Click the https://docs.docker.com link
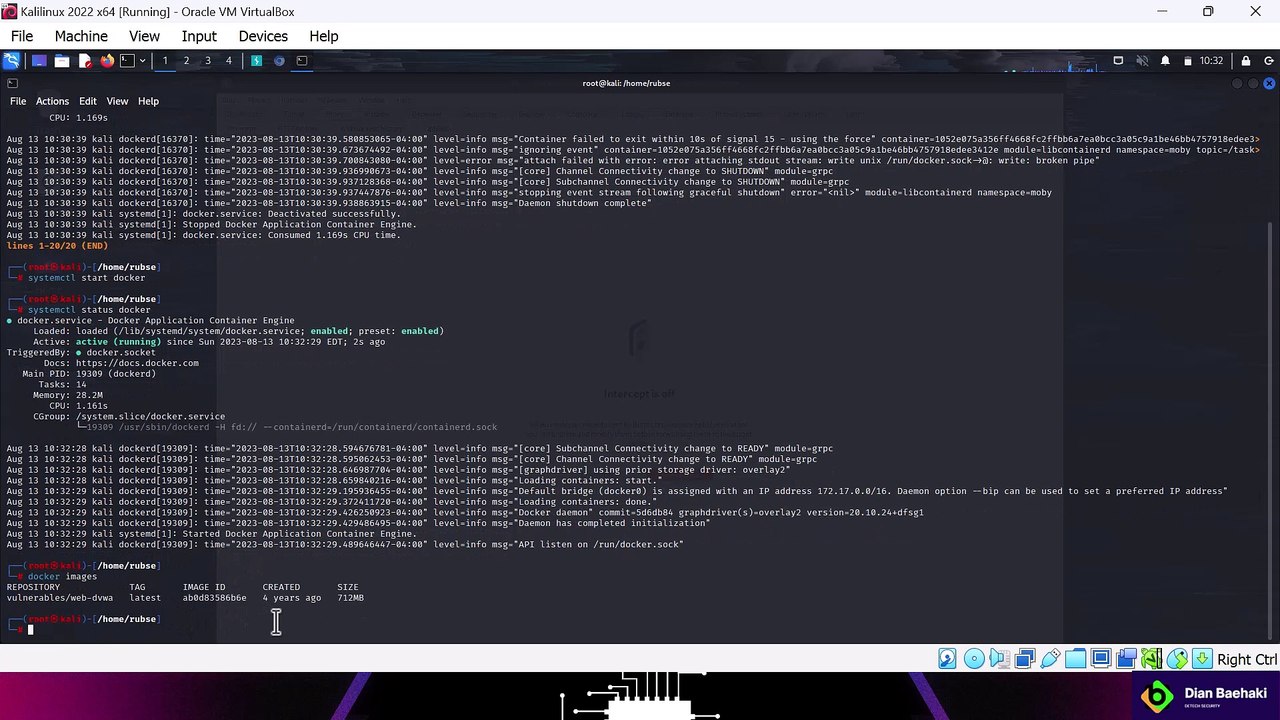Image resolution: width=1280 pixels, height=720 pixels. point(137,363)
